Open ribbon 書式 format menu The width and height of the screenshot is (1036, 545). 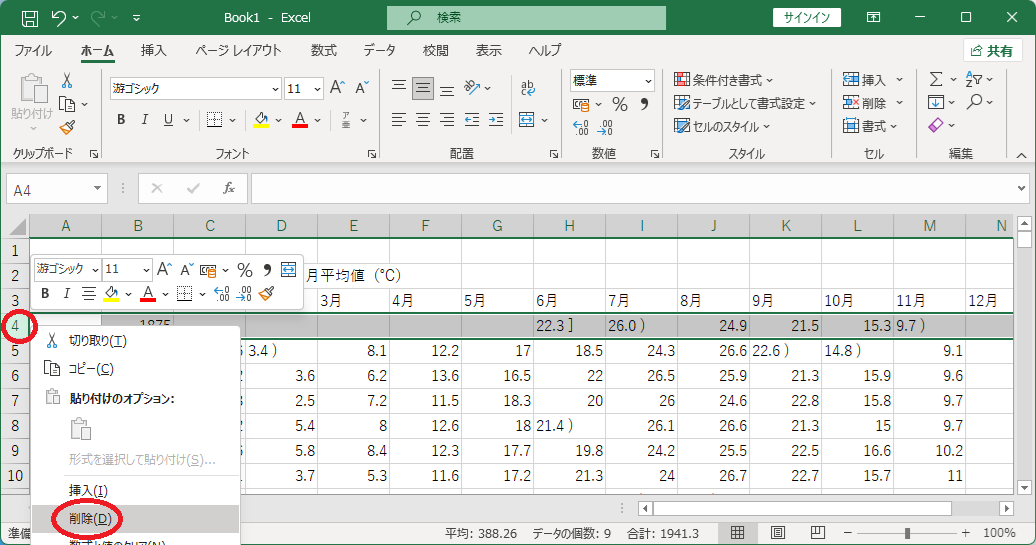pos(870,126)
